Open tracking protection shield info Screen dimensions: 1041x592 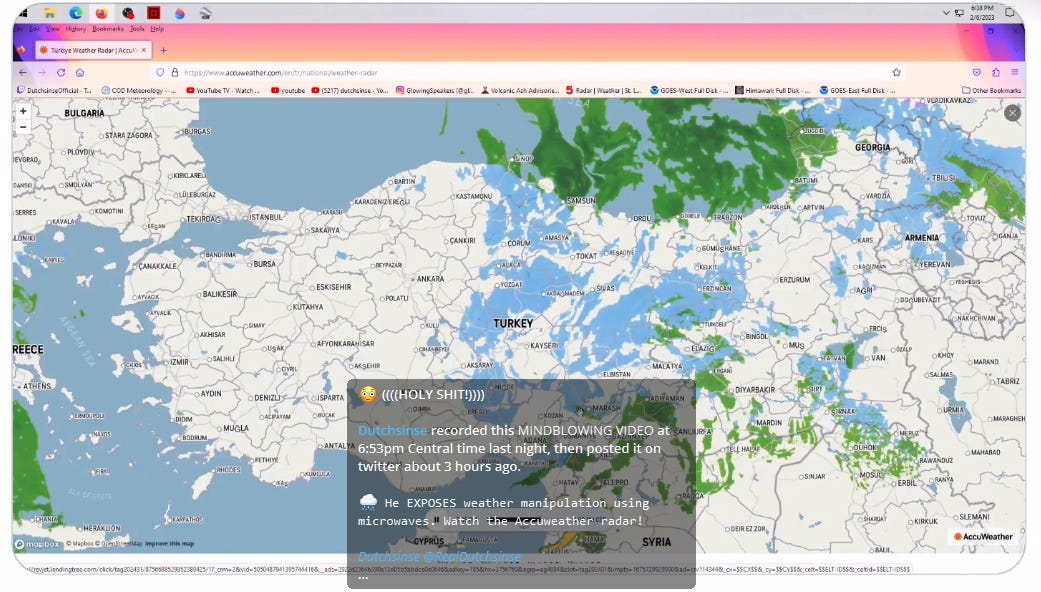tap(160, 72)
